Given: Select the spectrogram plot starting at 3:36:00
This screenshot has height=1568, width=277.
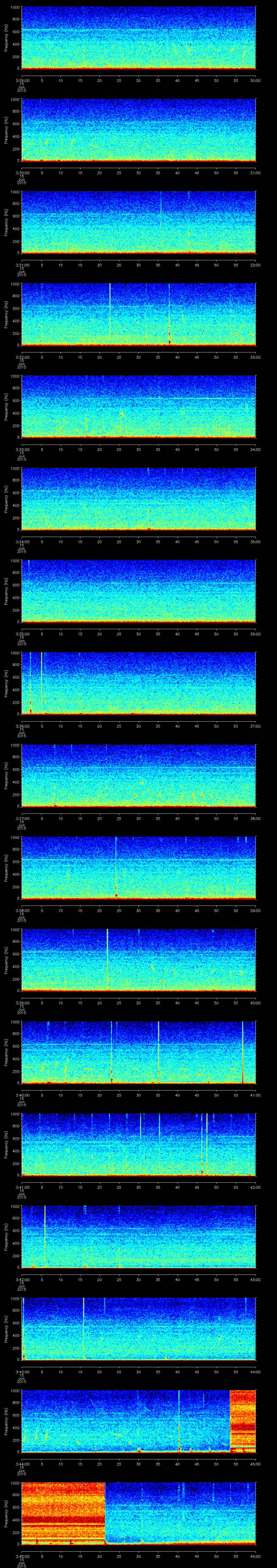Looking at the screenshot, I should (138, 683).
